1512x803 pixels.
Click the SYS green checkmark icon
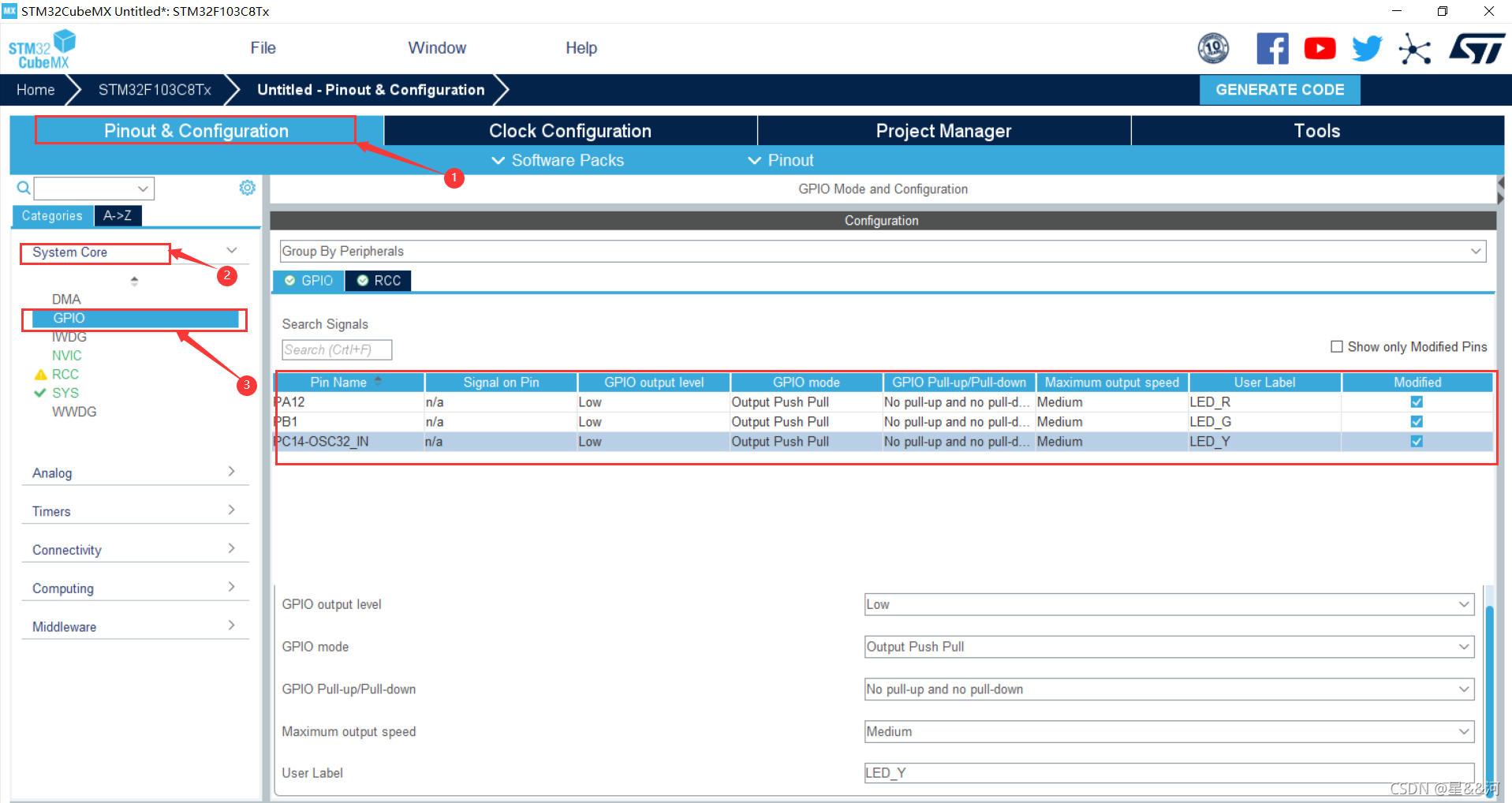40,393
